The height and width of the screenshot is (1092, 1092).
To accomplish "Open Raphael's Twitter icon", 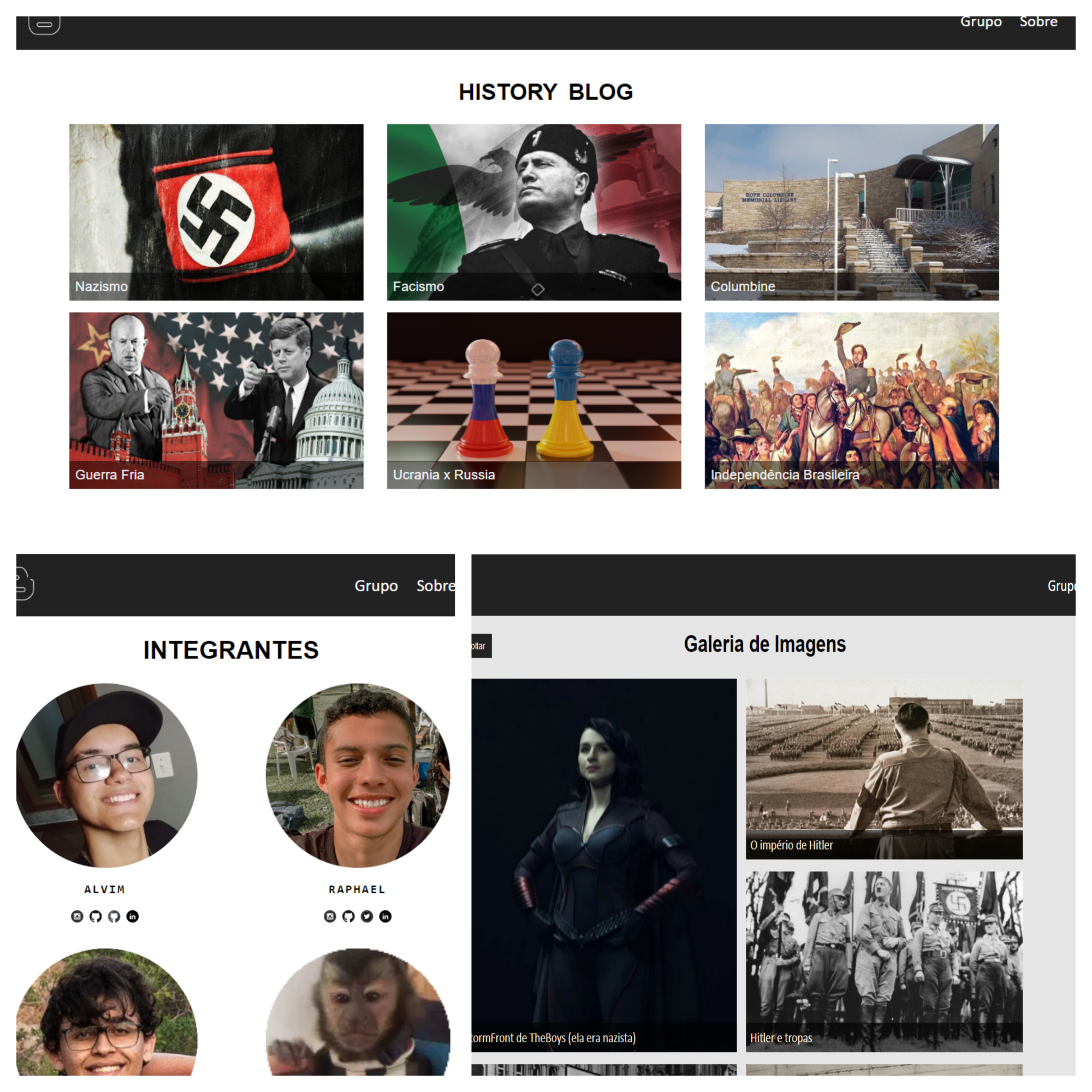I will (x=367, y=916).
